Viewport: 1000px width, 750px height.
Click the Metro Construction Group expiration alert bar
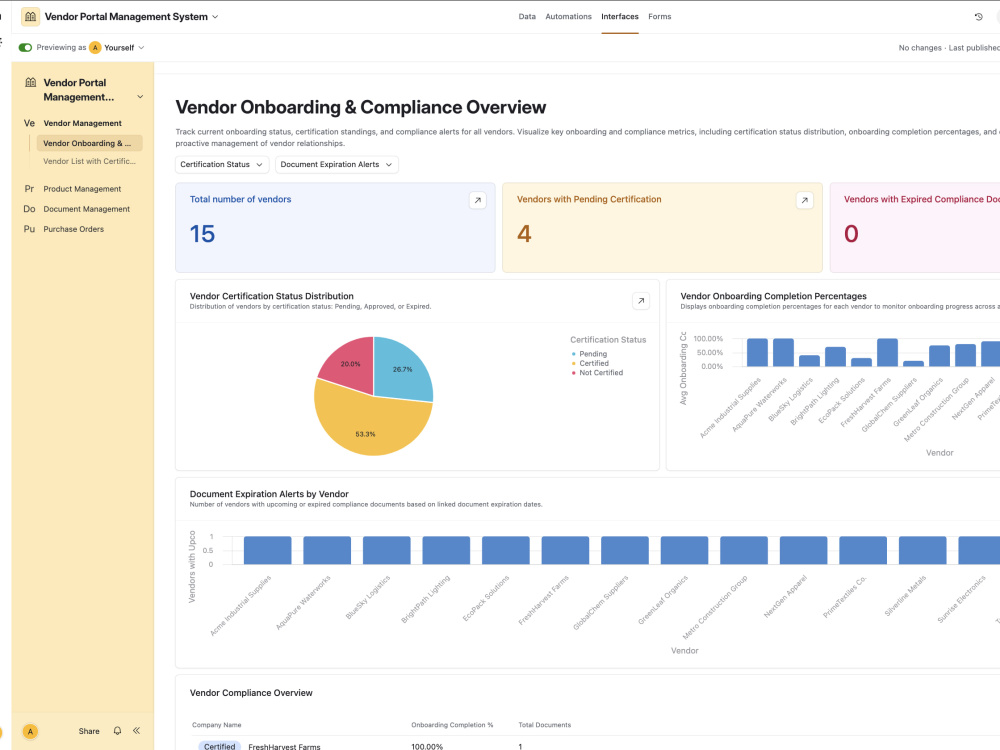[744, 550]
